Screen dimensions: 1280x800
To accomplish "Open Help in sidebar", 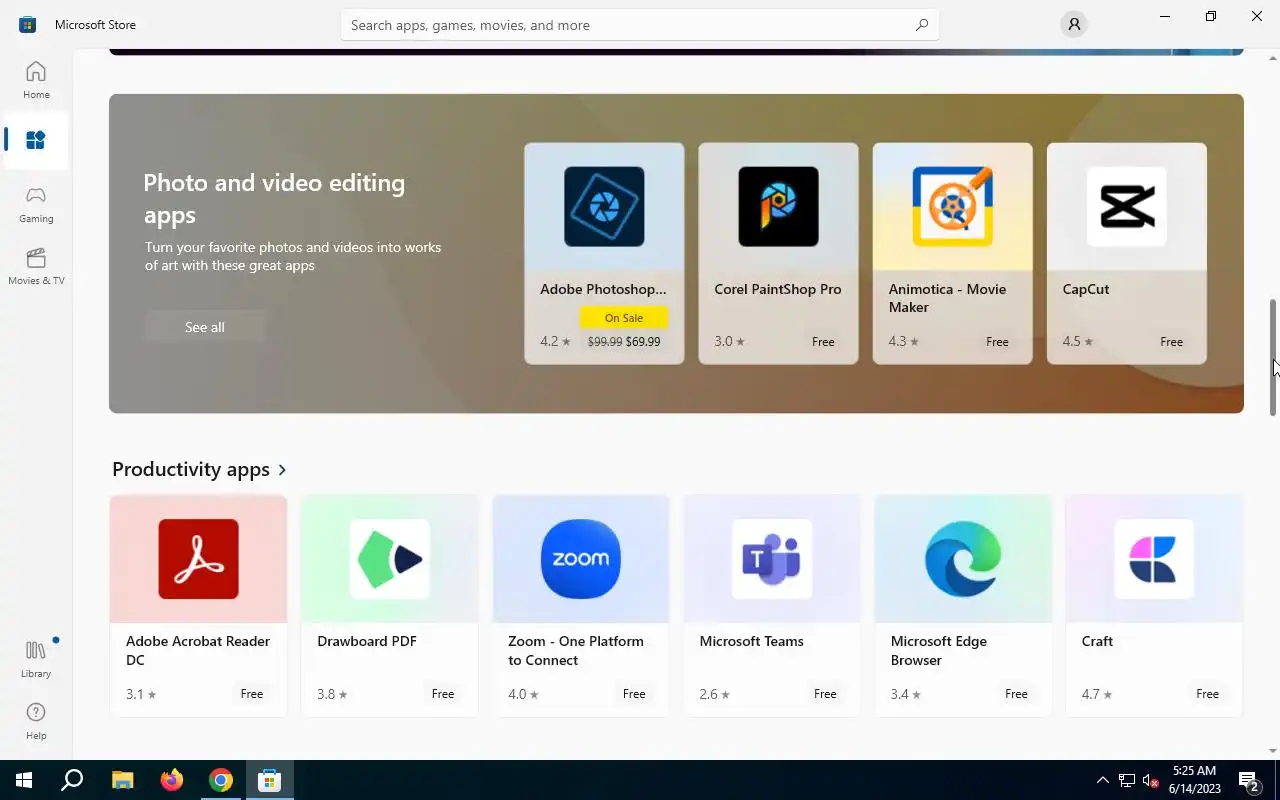I will coord(36,721).
